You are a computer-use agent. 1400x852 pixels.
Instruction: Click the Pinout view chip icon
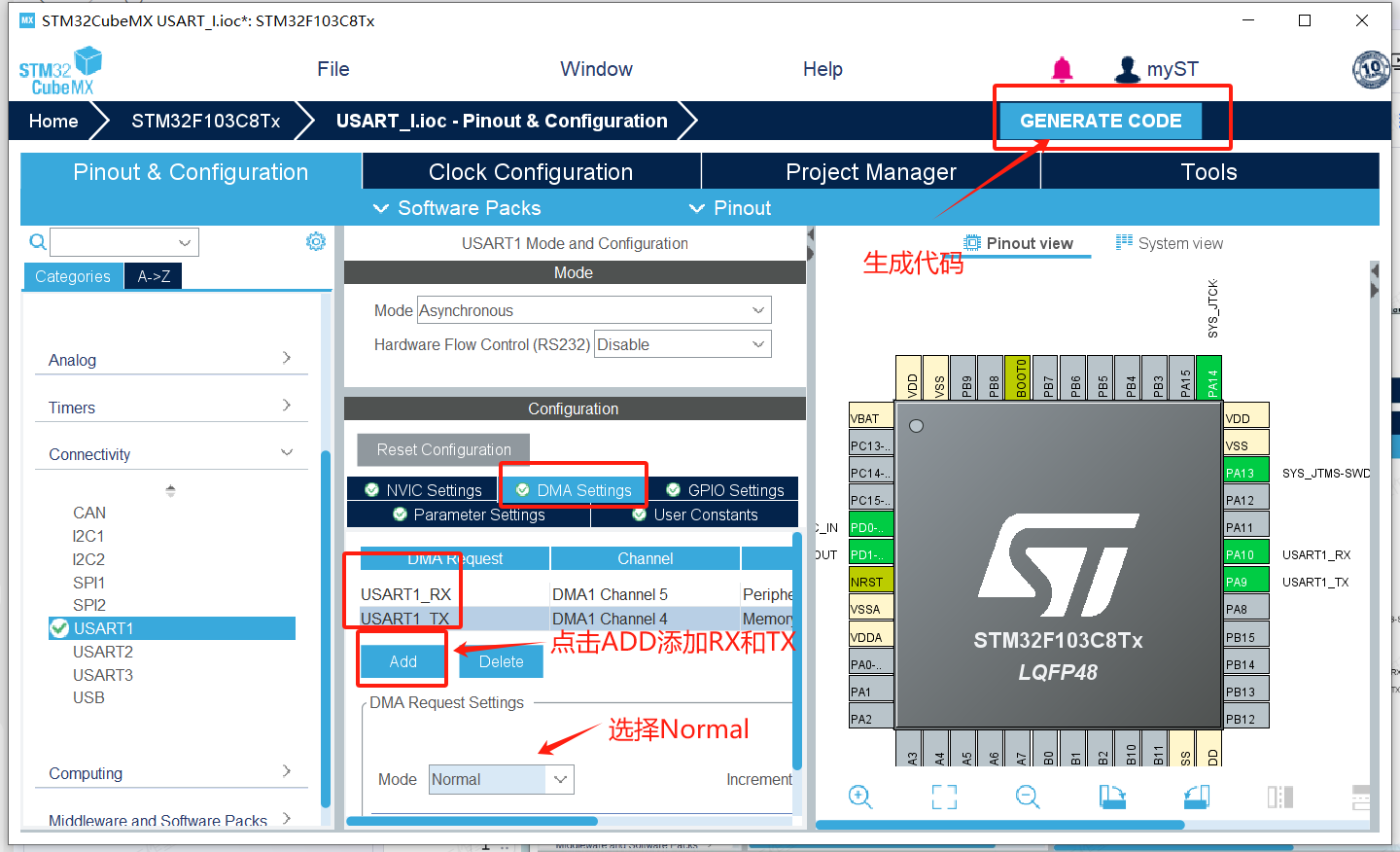click(x=972, y=243)
